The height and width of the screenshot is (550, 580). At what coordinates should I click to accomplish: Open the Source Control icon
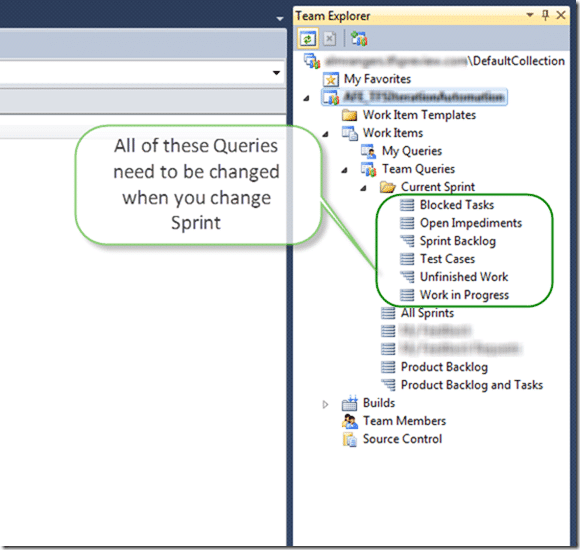click(x=350, y=439)
